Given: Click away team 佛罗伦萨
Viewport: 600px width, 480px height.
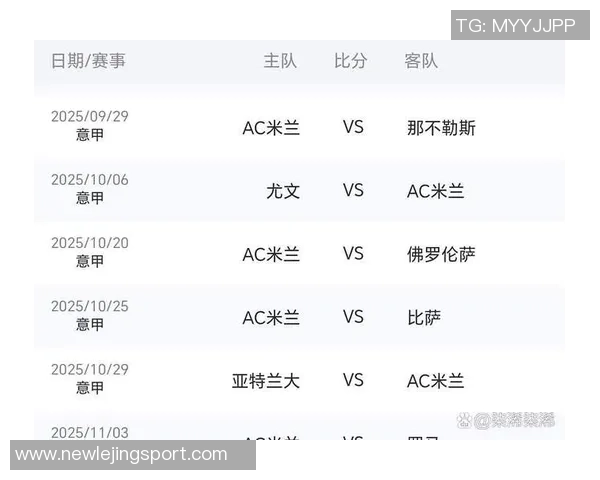Looking at the screenshot, I should (441, 254).
